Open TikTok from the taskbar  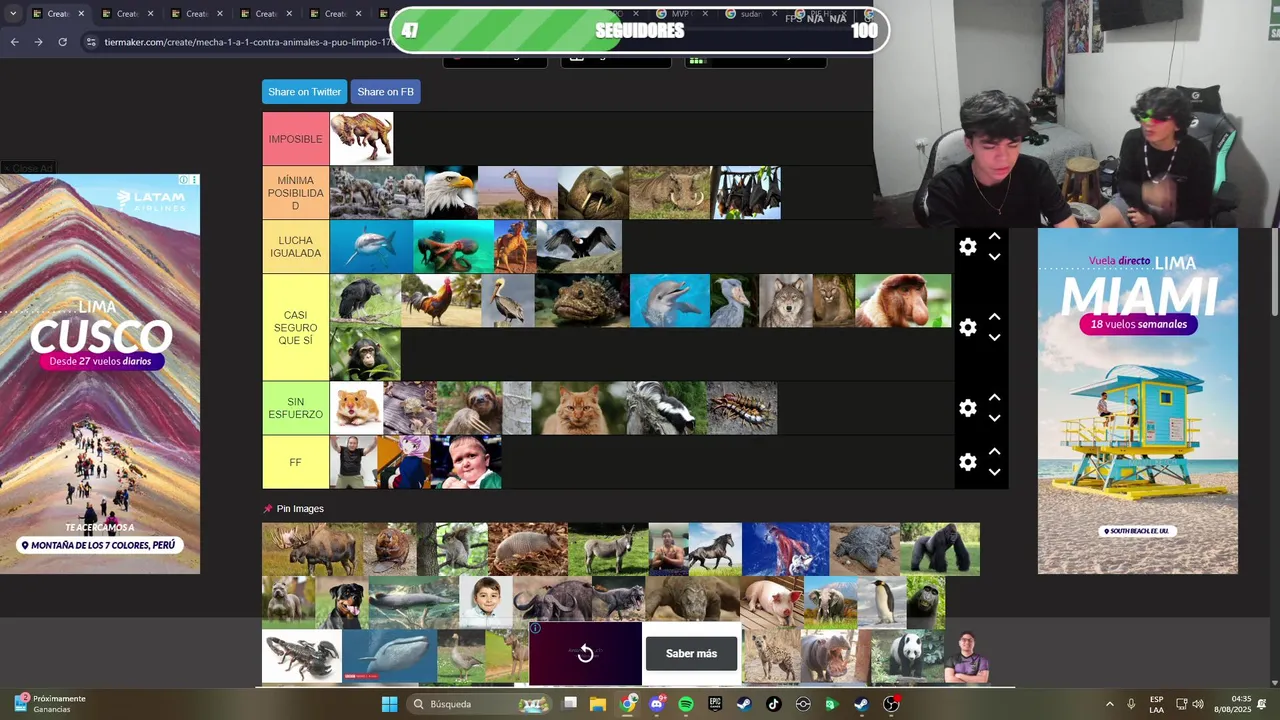(x=773, y=704)
